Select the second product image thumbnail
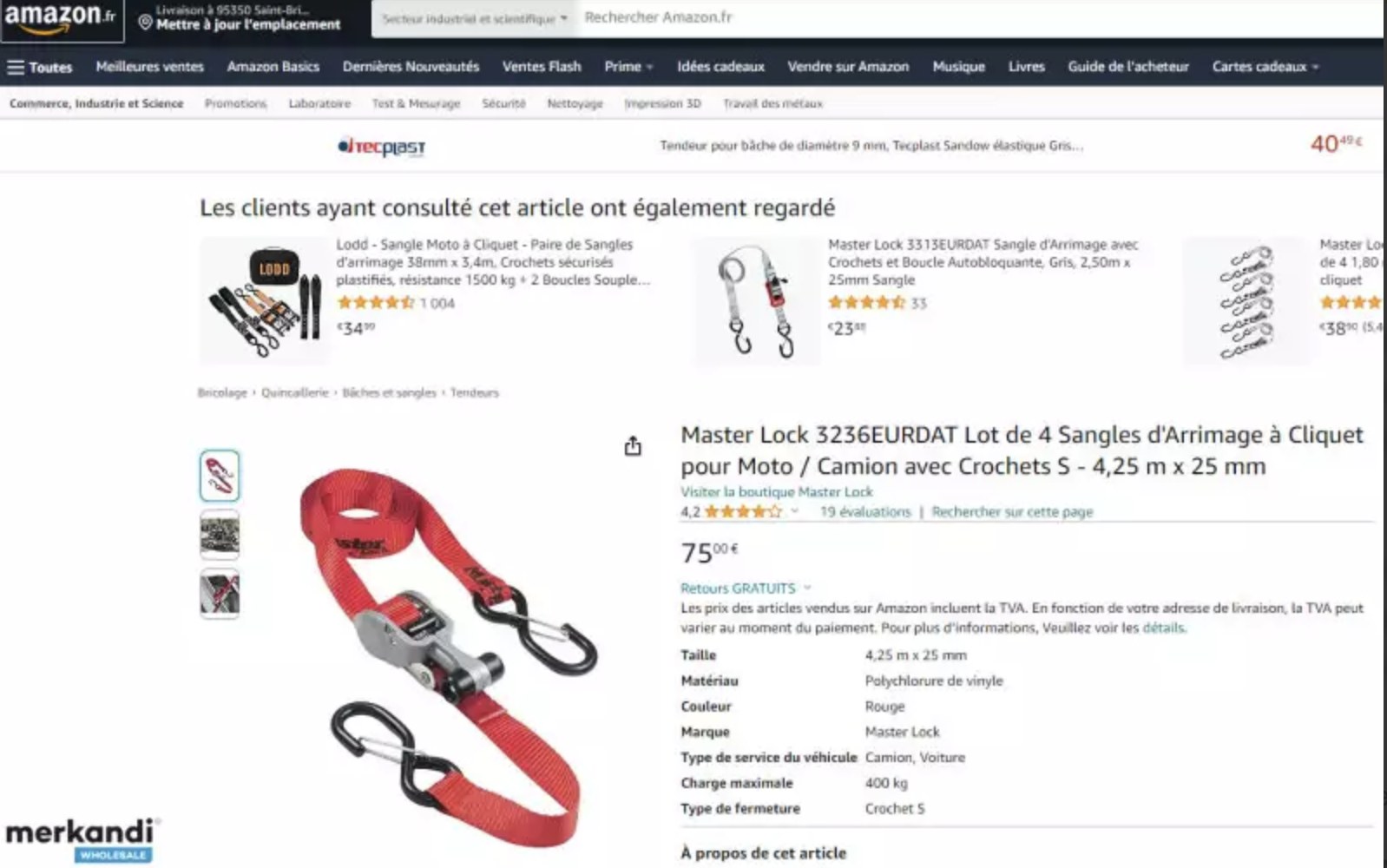The width and height of the screenshot is (1387, 868). click(x=220, y=535)
